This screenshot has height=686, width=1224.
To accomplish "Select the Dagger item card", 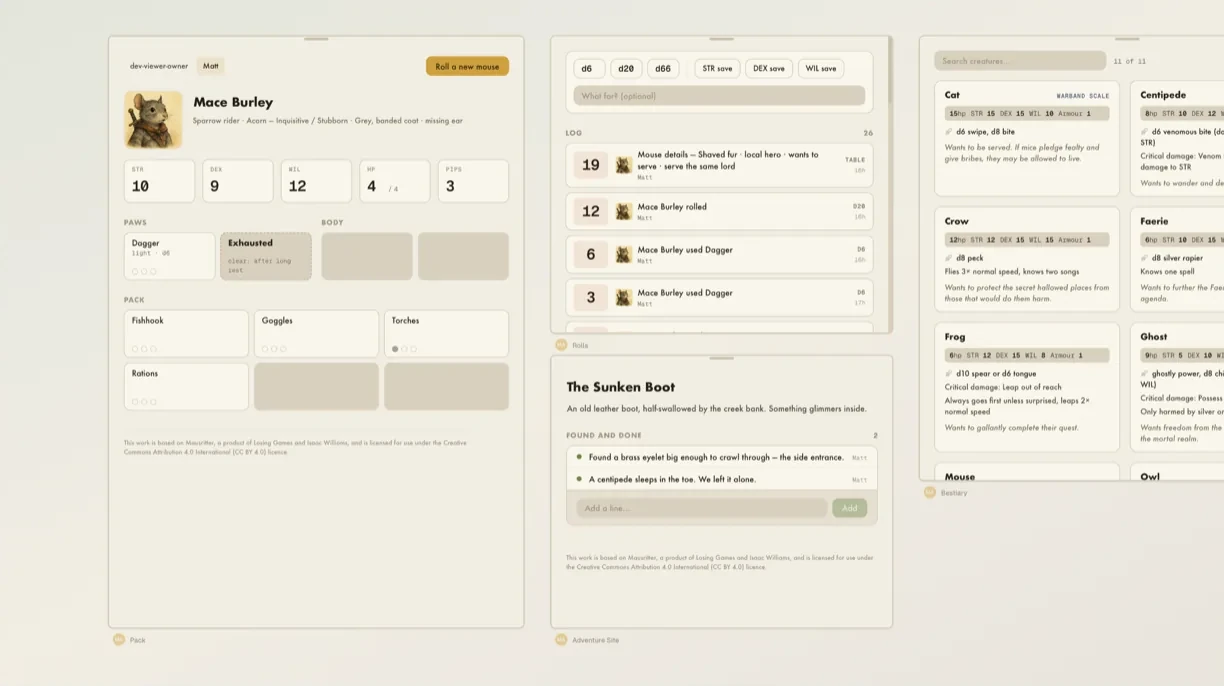I will click(x=169, y=256).
